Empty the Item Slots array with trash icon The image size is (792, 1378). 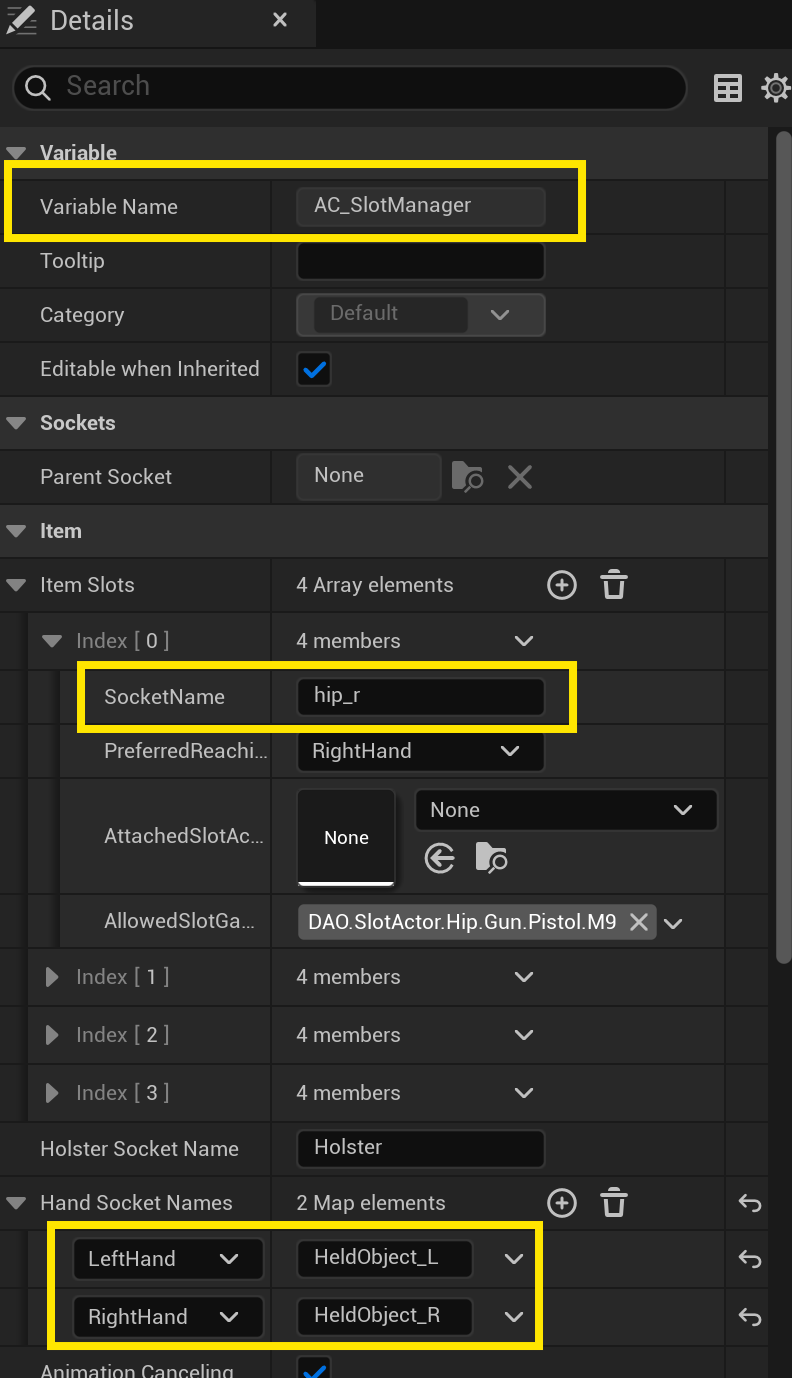pos(614,585)
